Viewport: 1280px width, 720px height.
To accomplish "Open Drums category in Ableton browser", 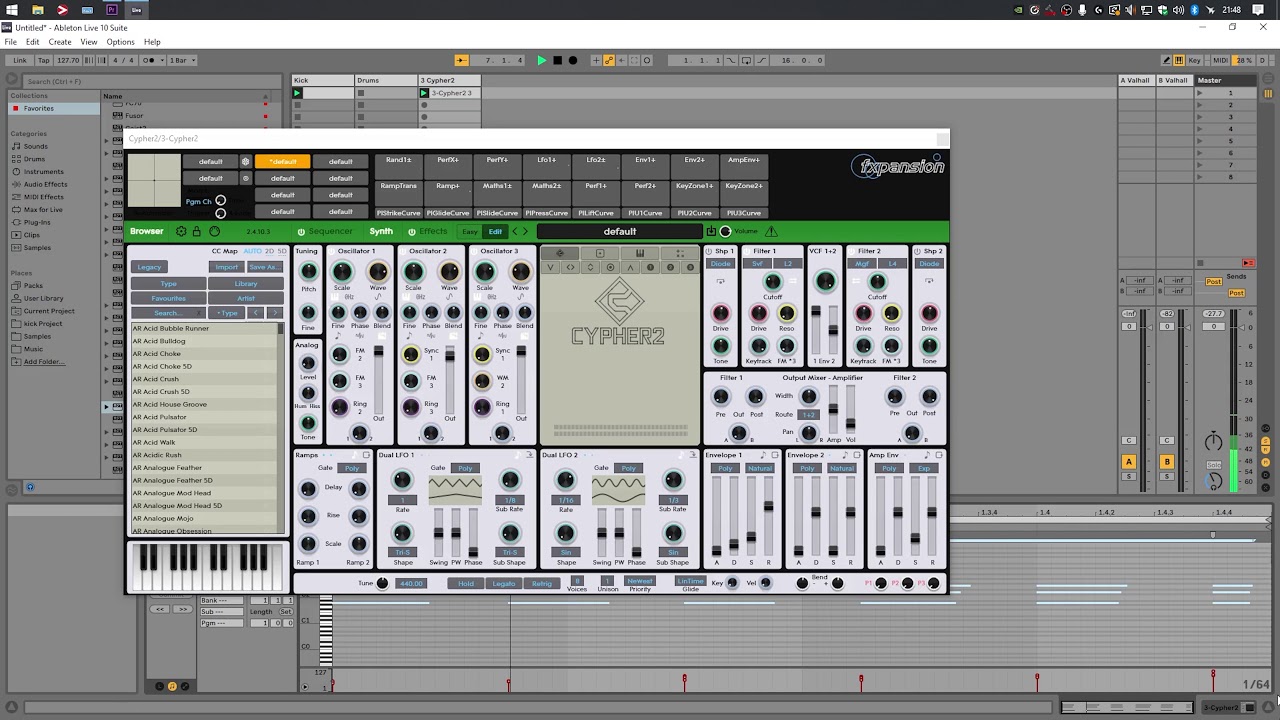I will (x=35, y=159).
